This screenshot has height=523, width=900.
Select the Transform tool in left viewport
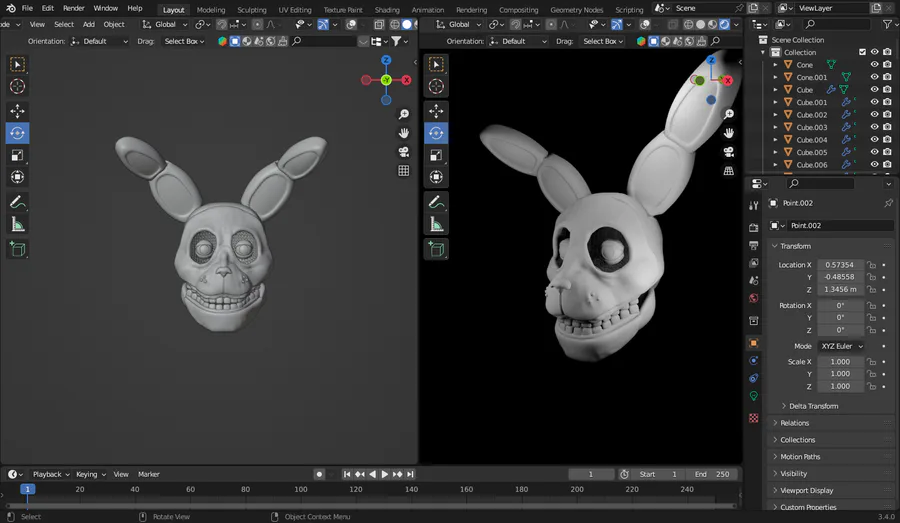[x=17, y=177]
